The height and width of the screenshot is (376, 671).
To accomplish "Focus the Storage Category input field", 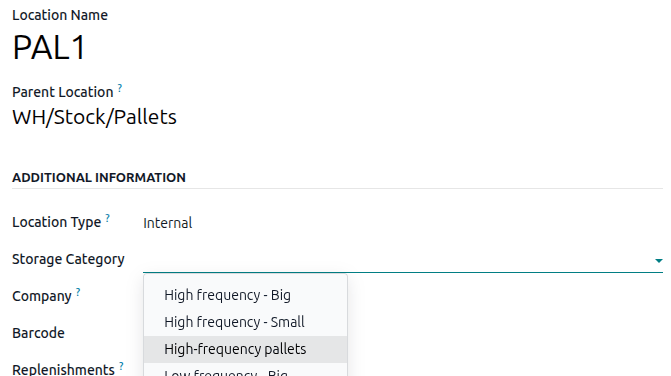I will (x=397, y=260).
